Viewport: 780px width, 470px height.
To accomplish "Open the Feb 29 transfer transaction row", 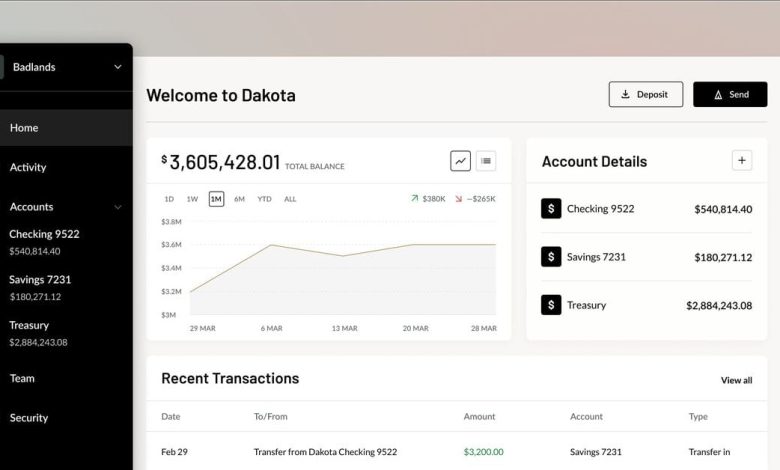I will click(x=325, y=452).
